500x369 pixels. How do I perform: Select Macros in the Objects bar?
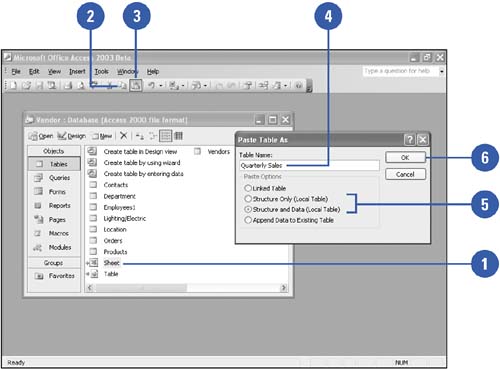coord(54,233)
